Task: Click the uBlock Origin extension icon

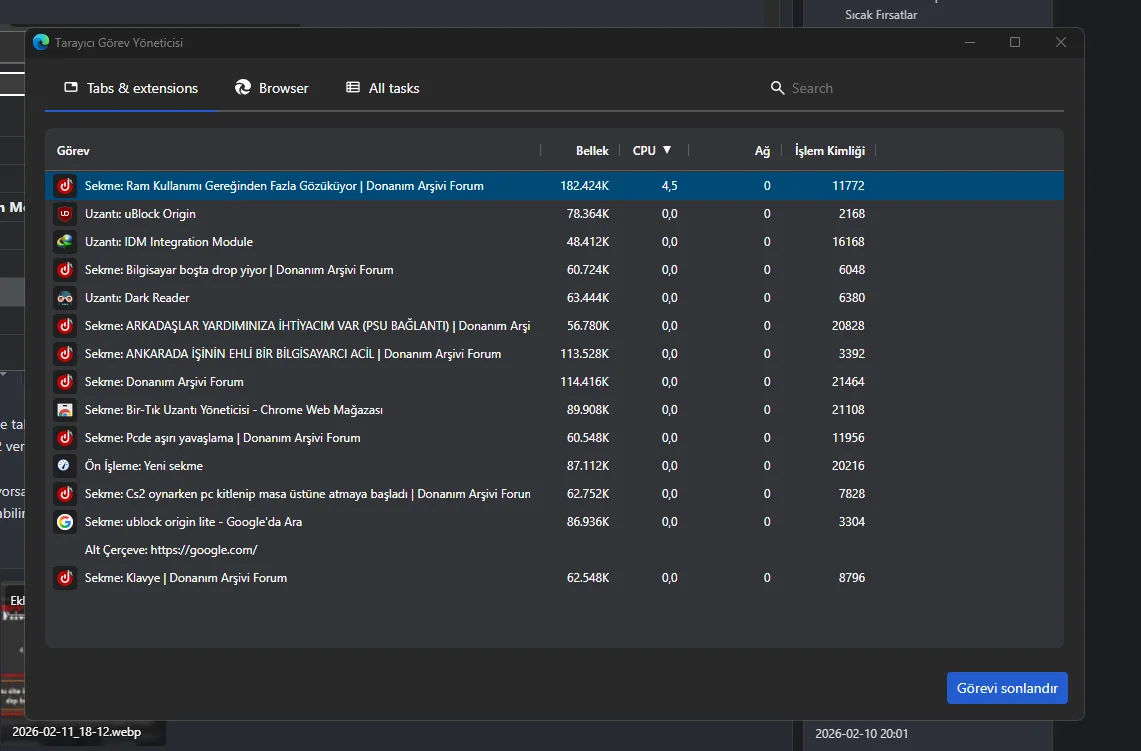Action: tap(65, 214)
